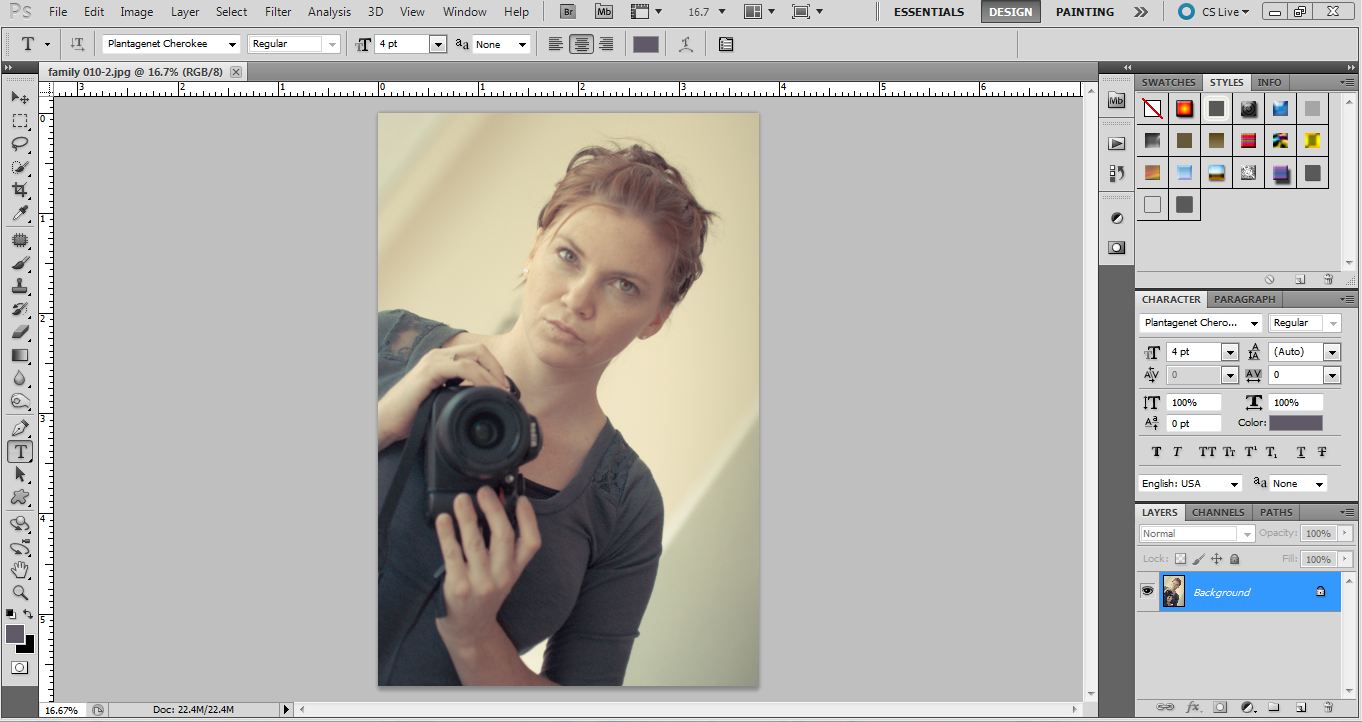
Task: Select the Move tool
Action: (x=20, y=97)
